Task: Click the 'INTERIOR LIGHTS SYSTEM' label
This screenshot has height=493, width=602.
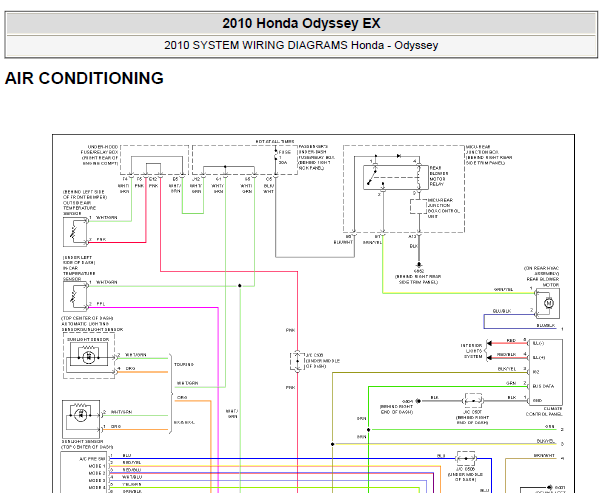Action: (x=471, y=351)
